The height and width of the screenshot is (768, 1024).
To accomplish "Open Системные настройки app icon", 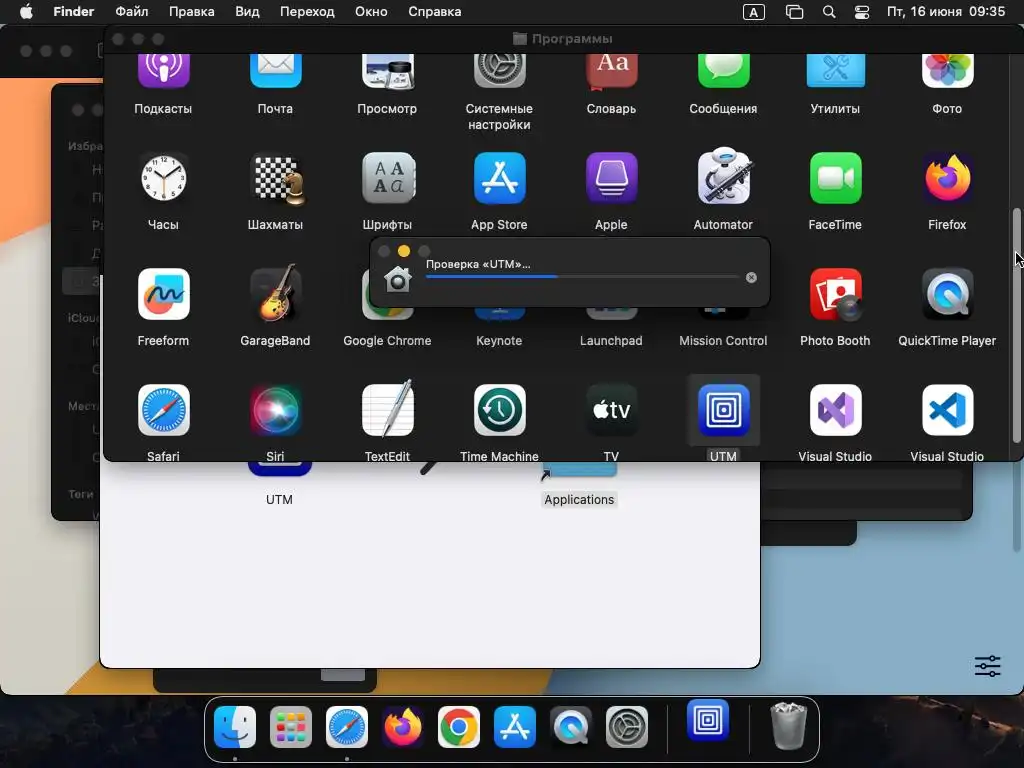I will (500, 71).
